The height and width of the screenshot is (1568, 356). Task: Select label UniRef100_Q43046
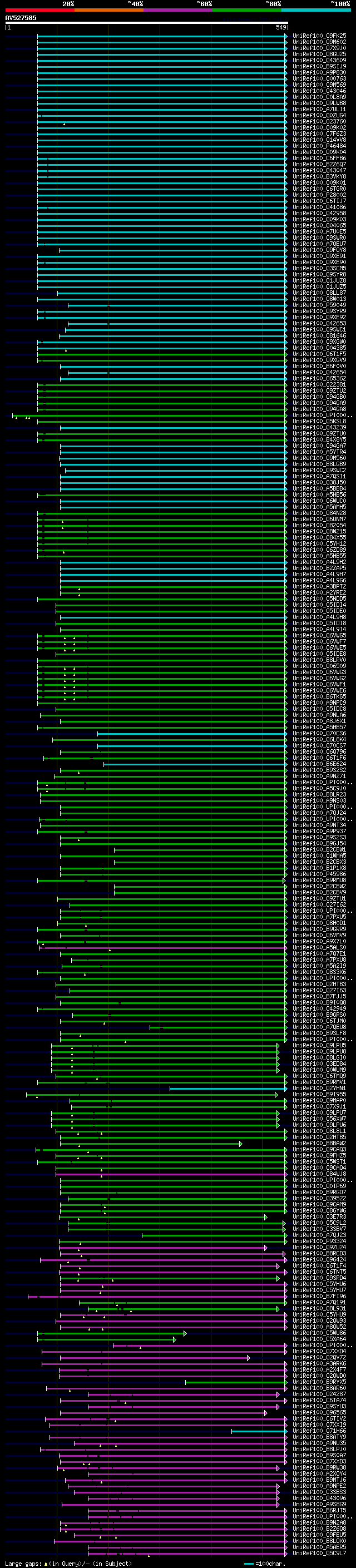tap(319, 91)
